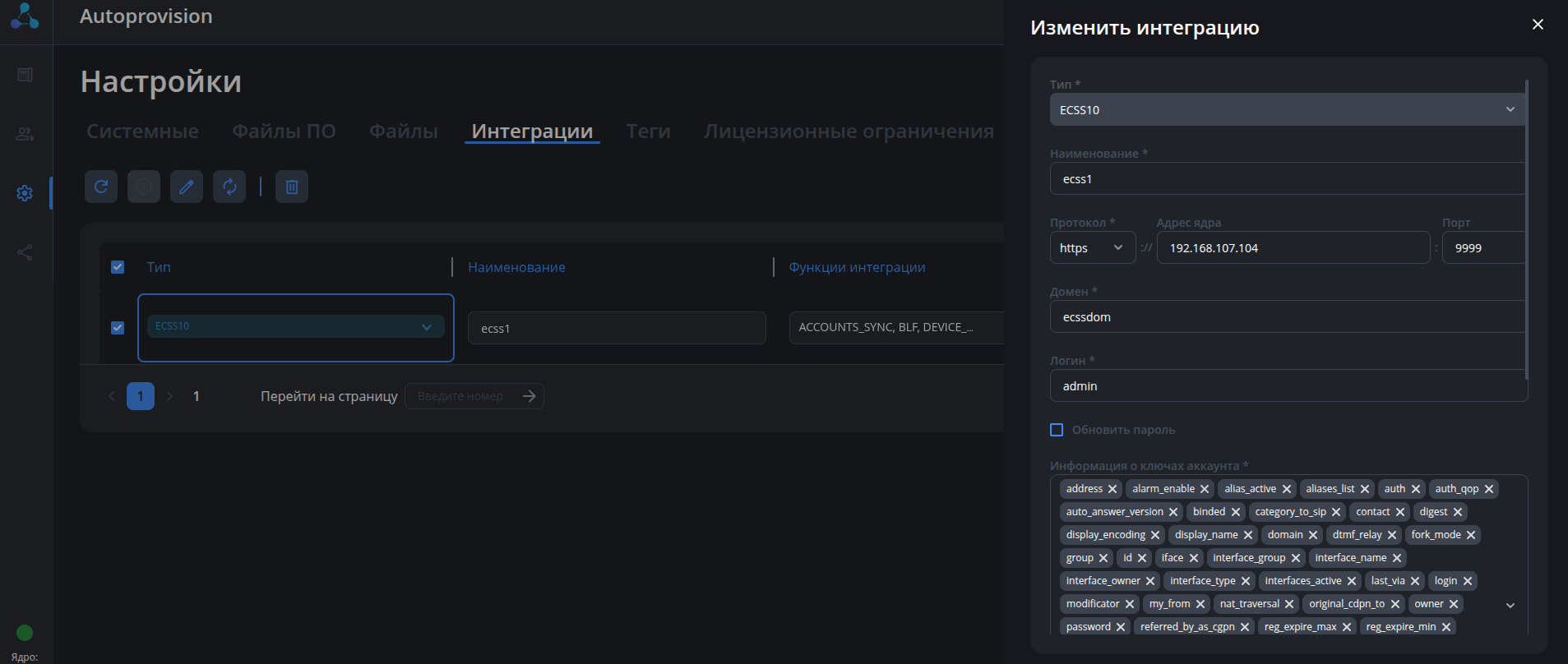Open the users section in sidebar

[25, 134]
